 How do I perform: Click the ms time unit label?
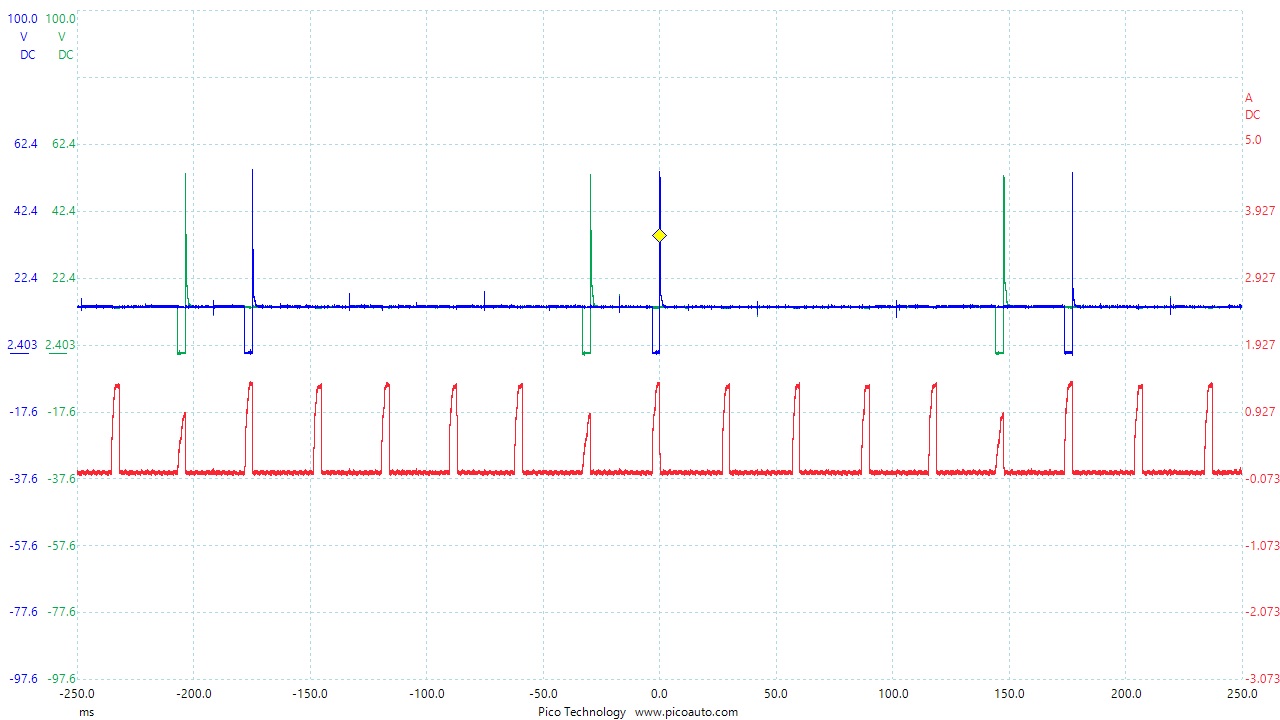[86, 712]
